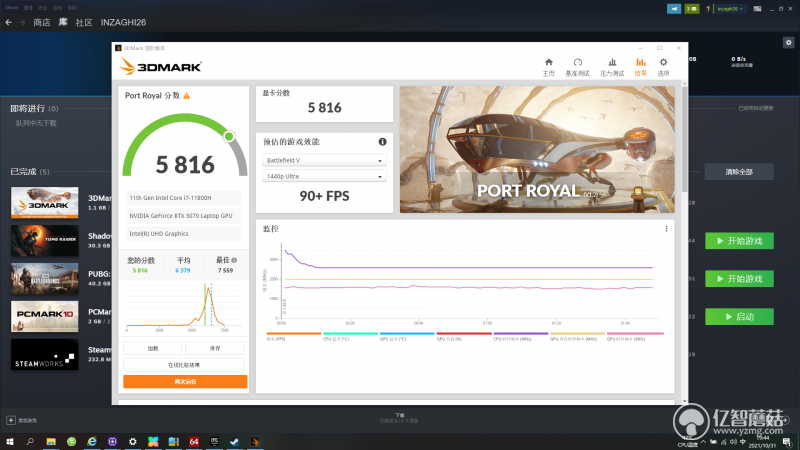Open Steam friends messages green icon
The image size is (800, 450).
click(x=692, y=9)
